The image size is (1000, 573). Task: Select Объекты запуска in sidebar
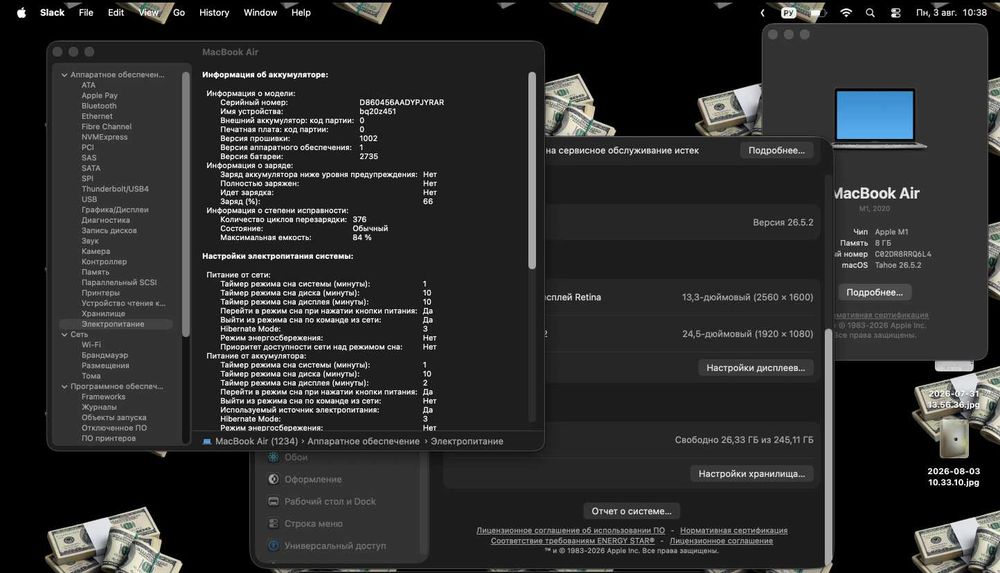coord(114,417)
